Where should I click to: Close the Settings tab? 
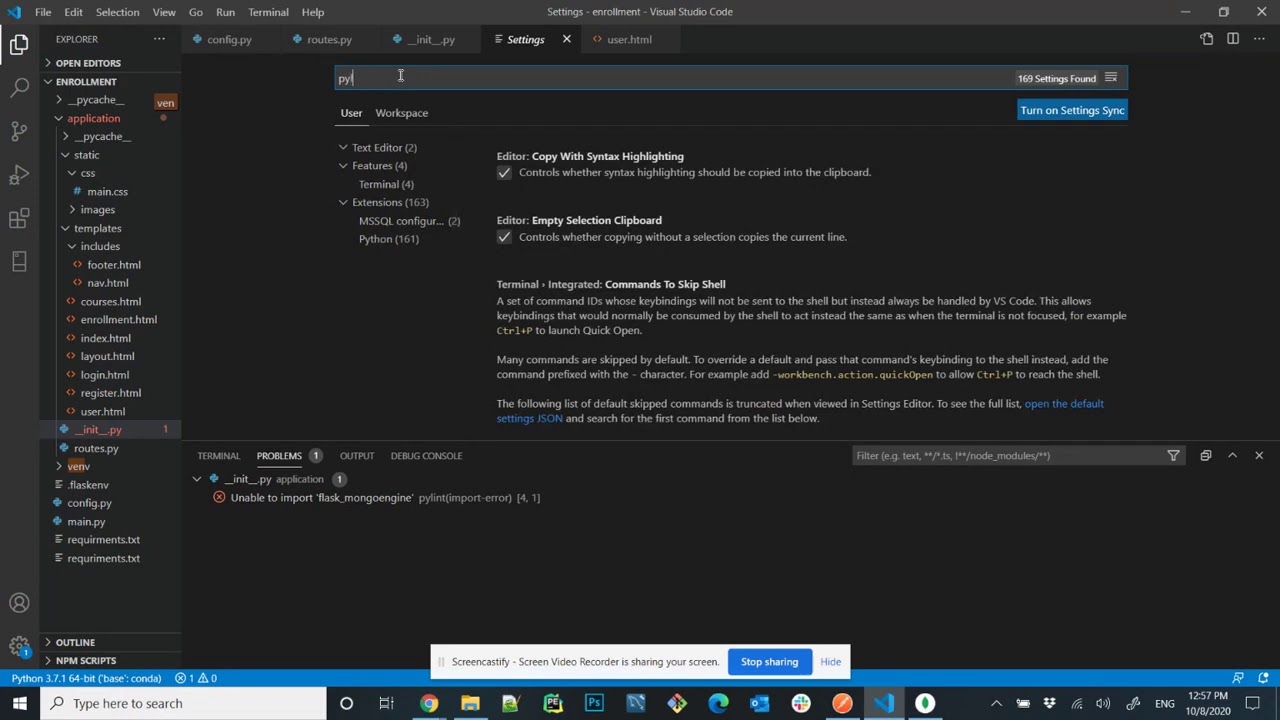pyautogui.click(x=566, y=39)
